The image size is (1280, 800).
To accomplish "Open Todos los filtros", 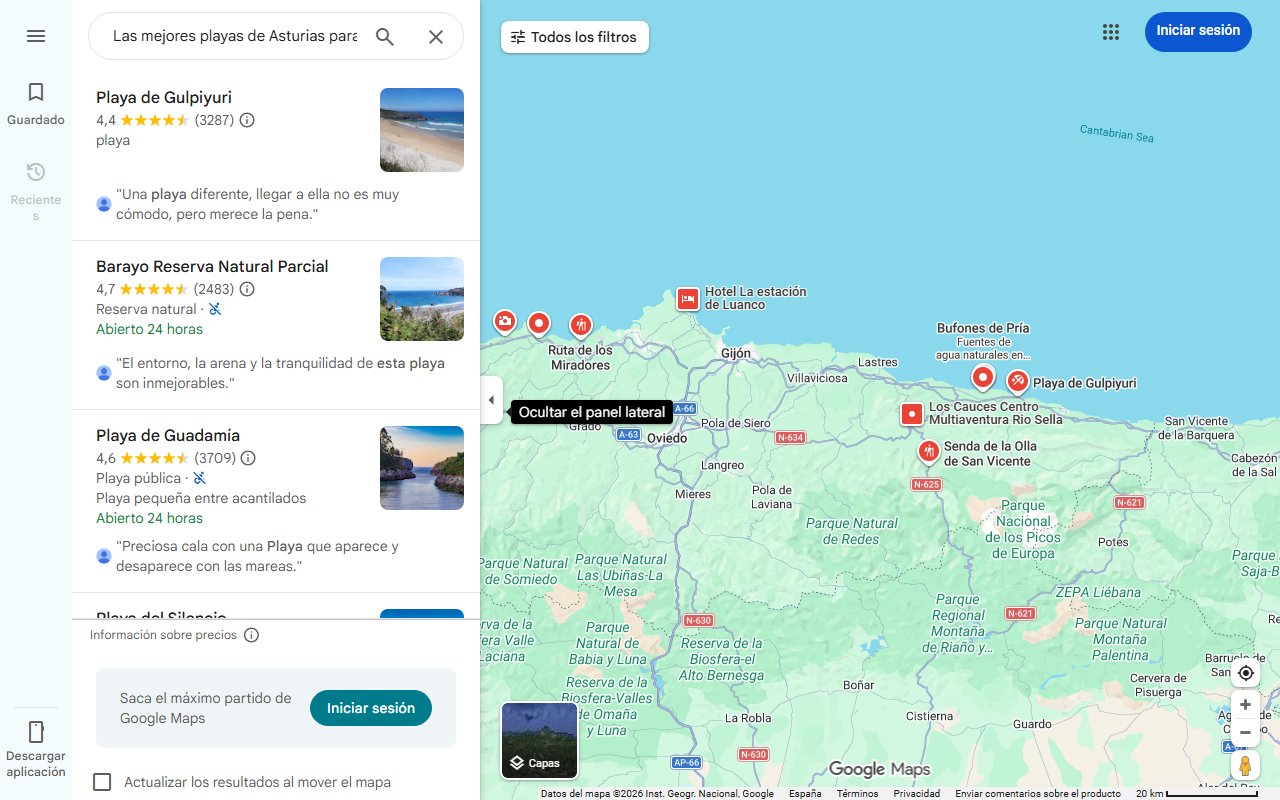I will [574, 37].
